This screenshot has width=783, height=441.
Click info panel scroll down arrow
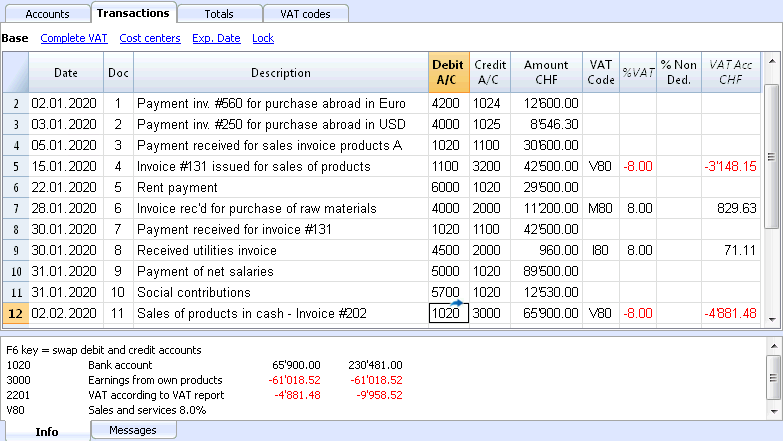click(x=774, y=412)
